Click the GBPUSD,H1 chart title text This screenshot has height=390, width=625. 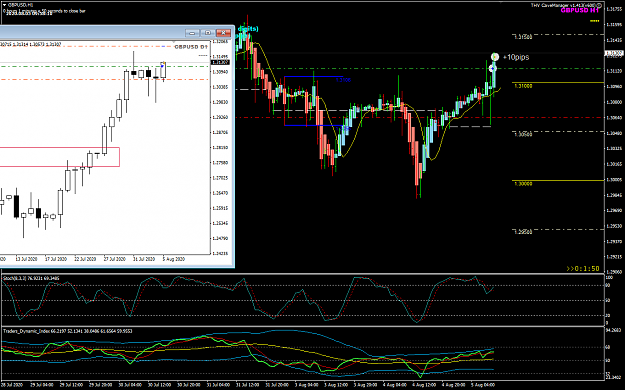pyautogui.click(x=21, y=4)
